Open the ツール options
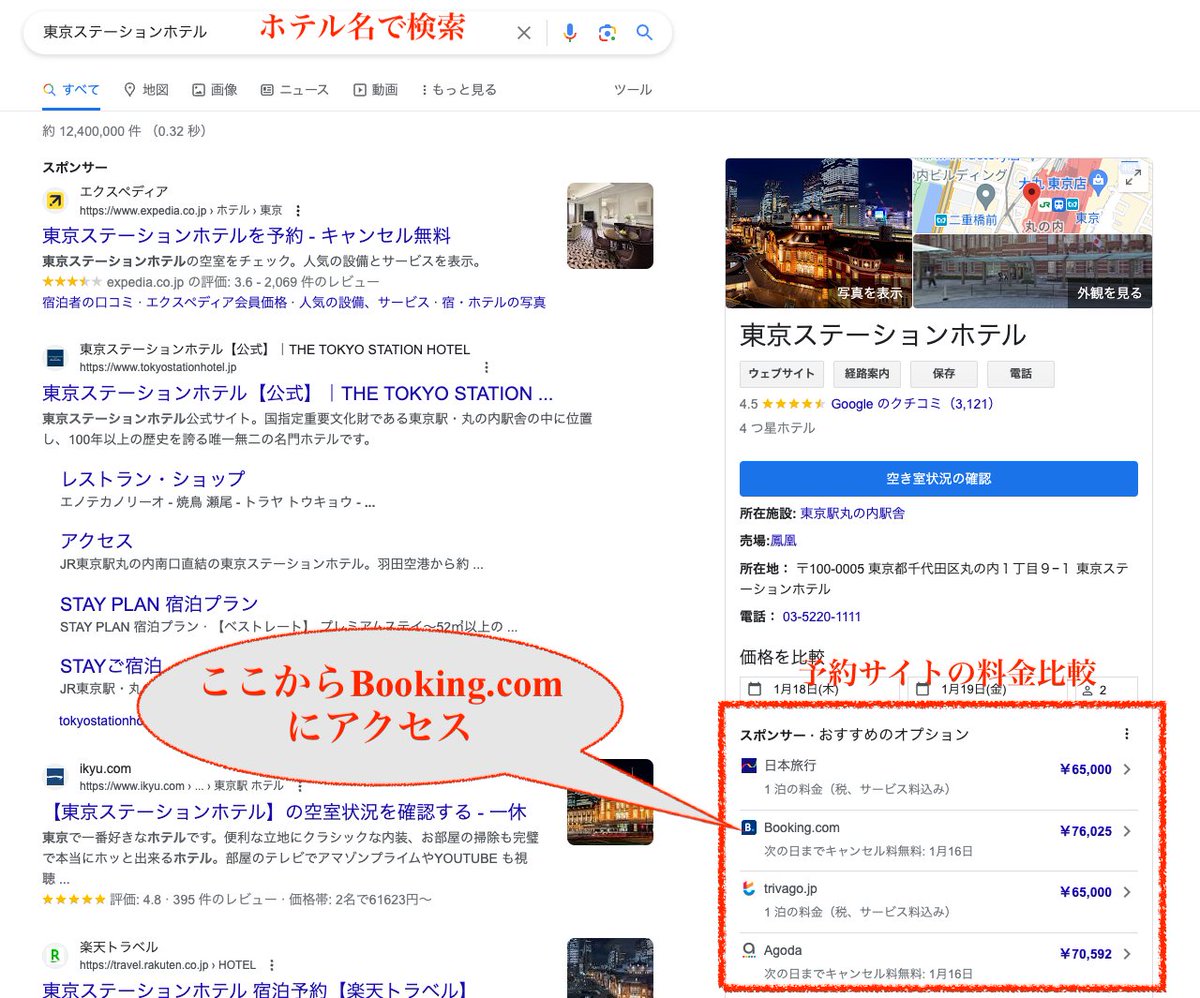Viewport: 1200px width, 998px height. pyautogui.click(x=632, y=89)
